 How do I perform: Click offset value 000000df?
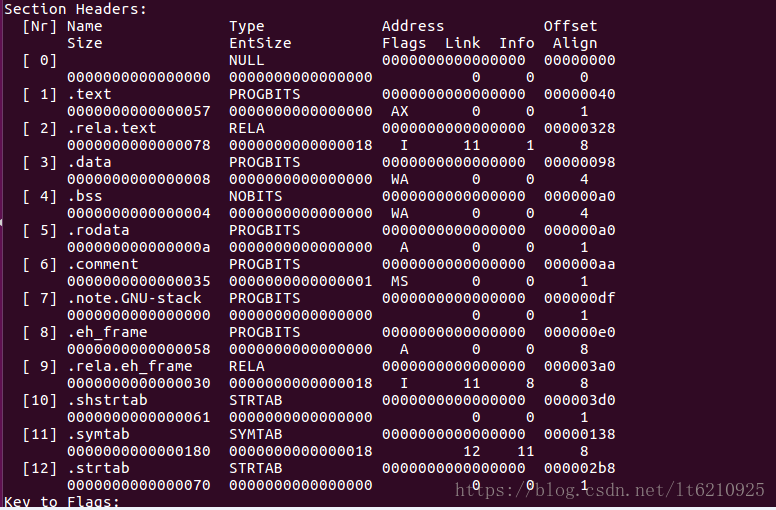[x=580, y=298]
